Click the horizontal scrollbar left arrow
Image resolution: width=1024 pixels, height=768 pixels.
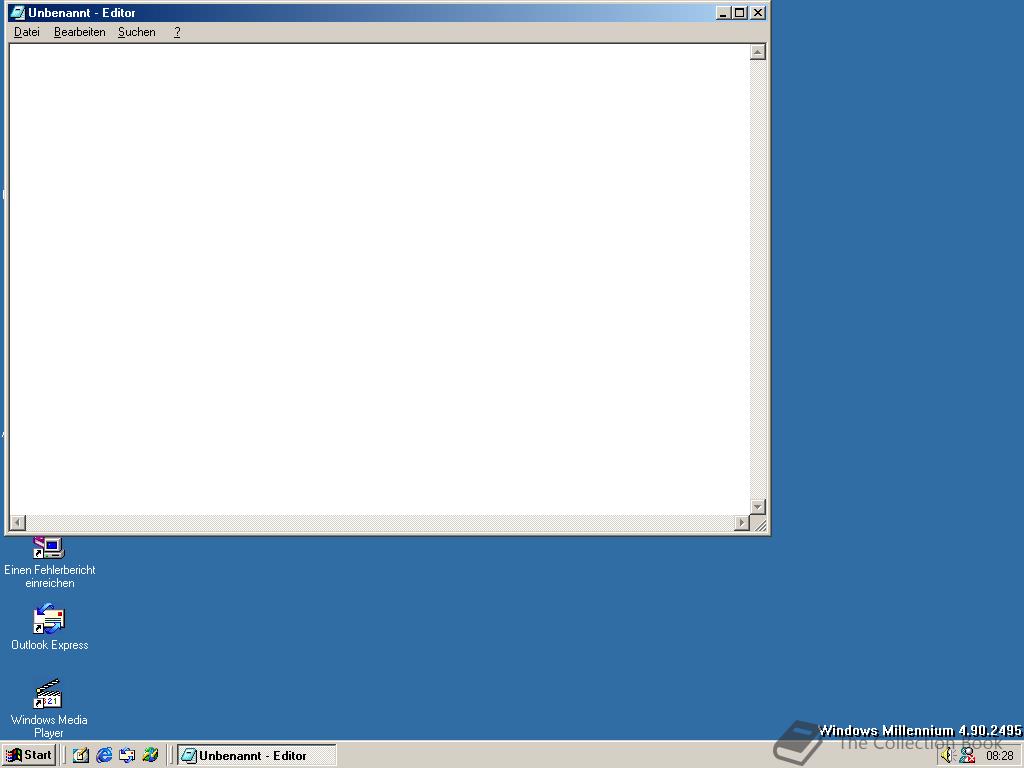point(18,522)
